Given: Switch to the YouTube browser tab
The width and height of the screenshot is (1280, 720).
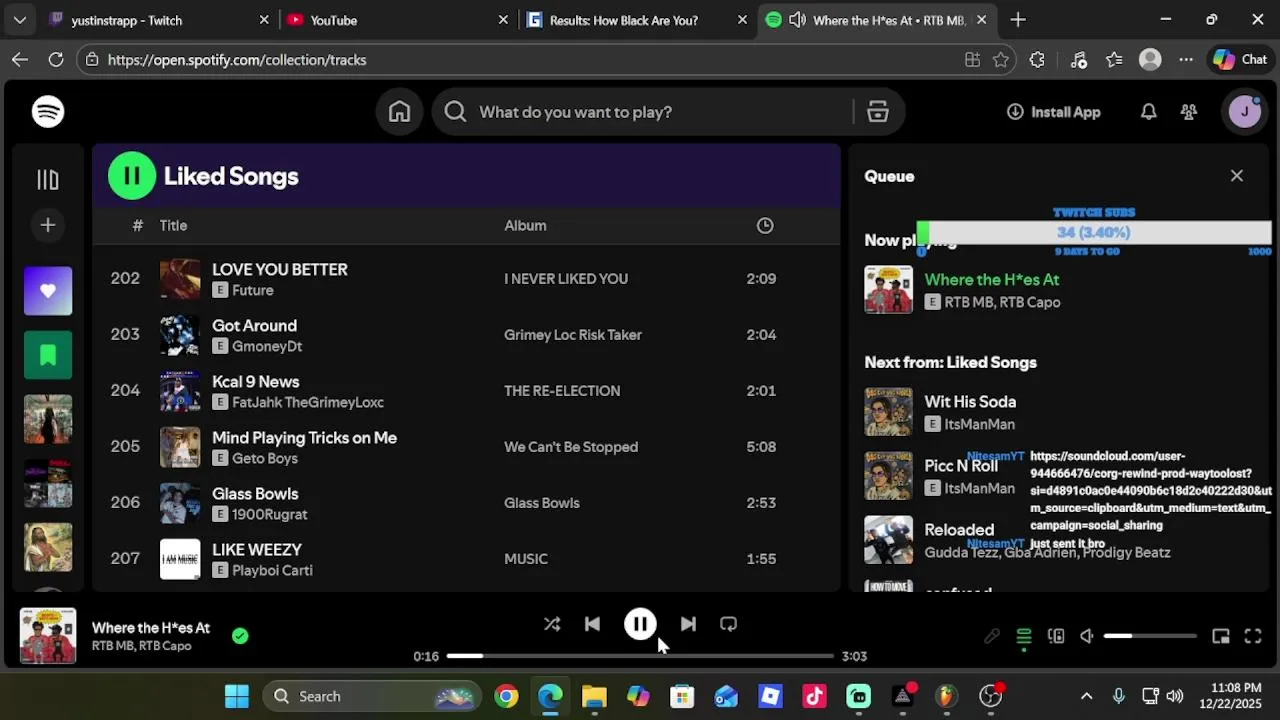Looking at the screenshot, I should coord(396,20).
